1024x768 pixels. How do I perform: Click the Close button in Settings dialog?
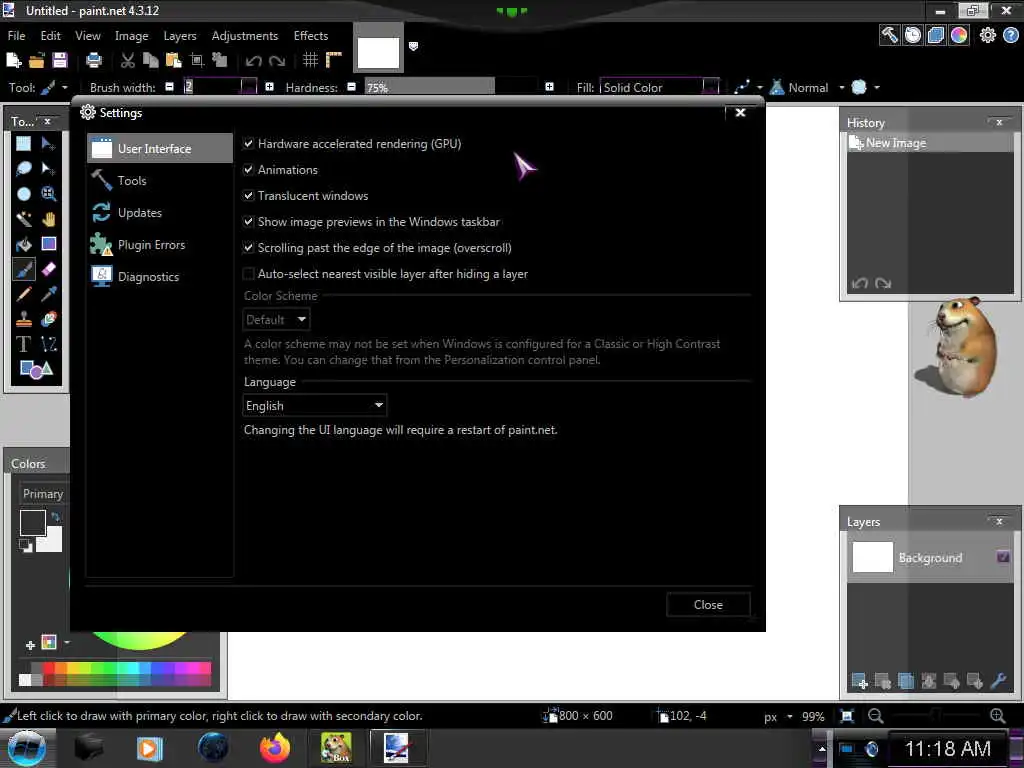click(x=708, y=605)
